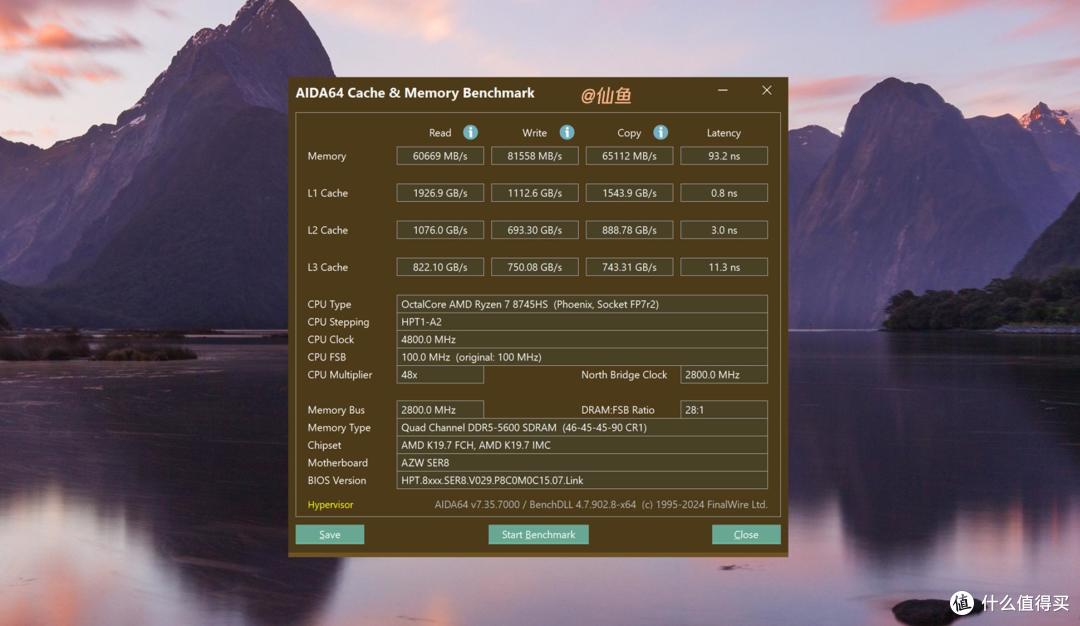
Task: Click L2 Cache Read 1076.0 GB/s field
Action: (x=440, y=230)
